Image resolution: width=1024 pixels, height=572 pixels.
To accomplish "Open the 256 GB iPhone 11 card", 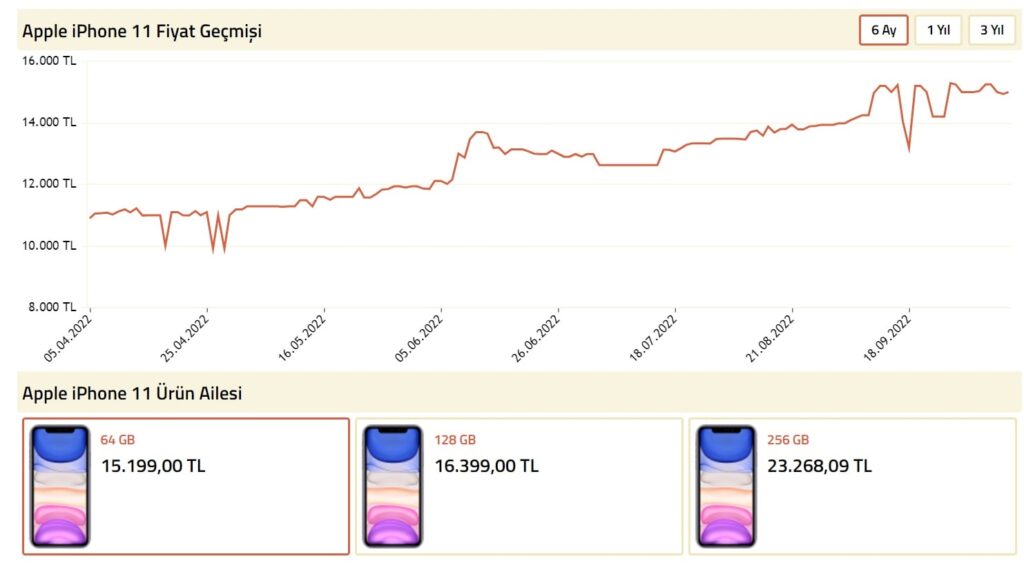I will coord(853,486).
